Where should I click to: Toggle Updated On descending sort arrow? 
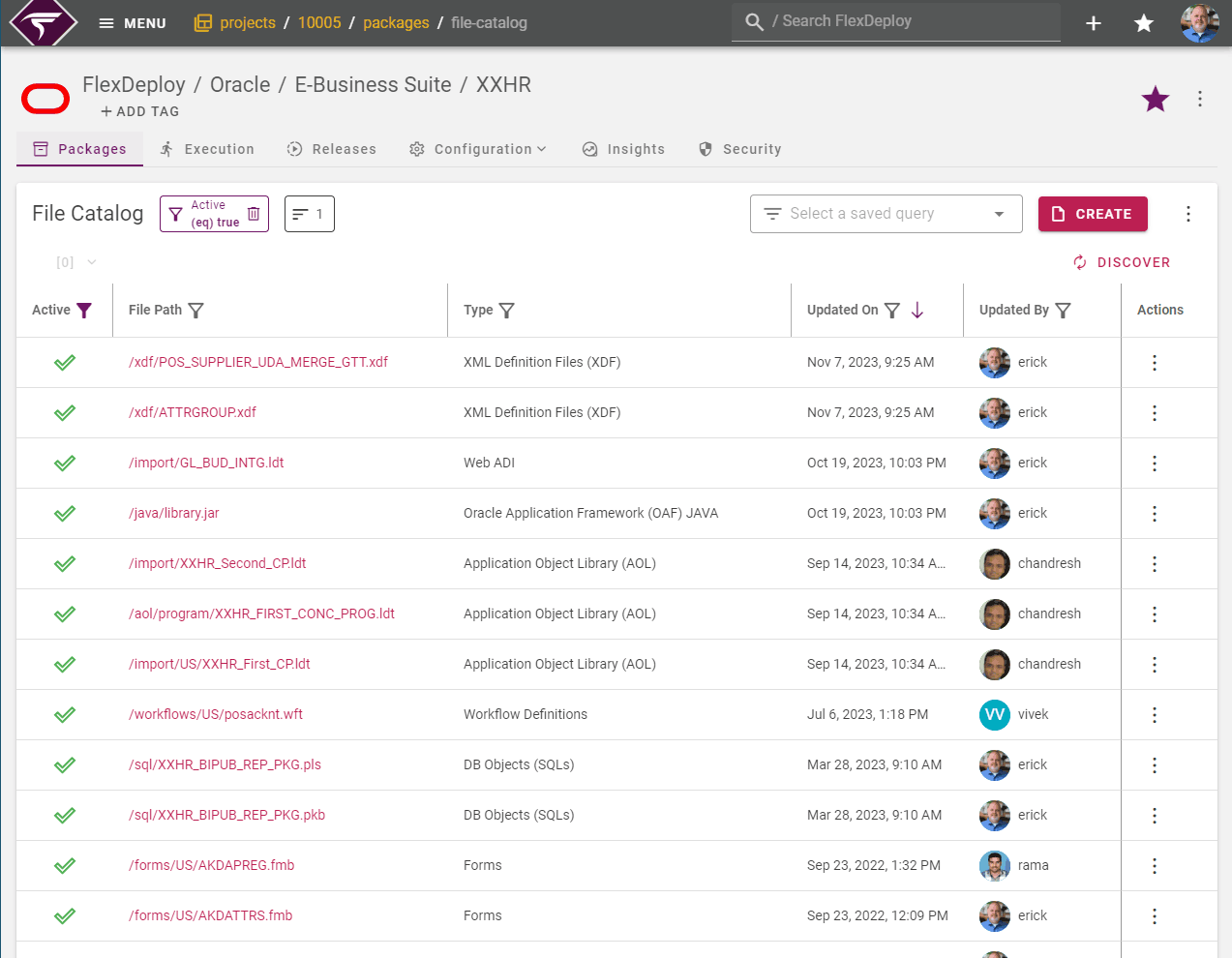coord(917,310)
